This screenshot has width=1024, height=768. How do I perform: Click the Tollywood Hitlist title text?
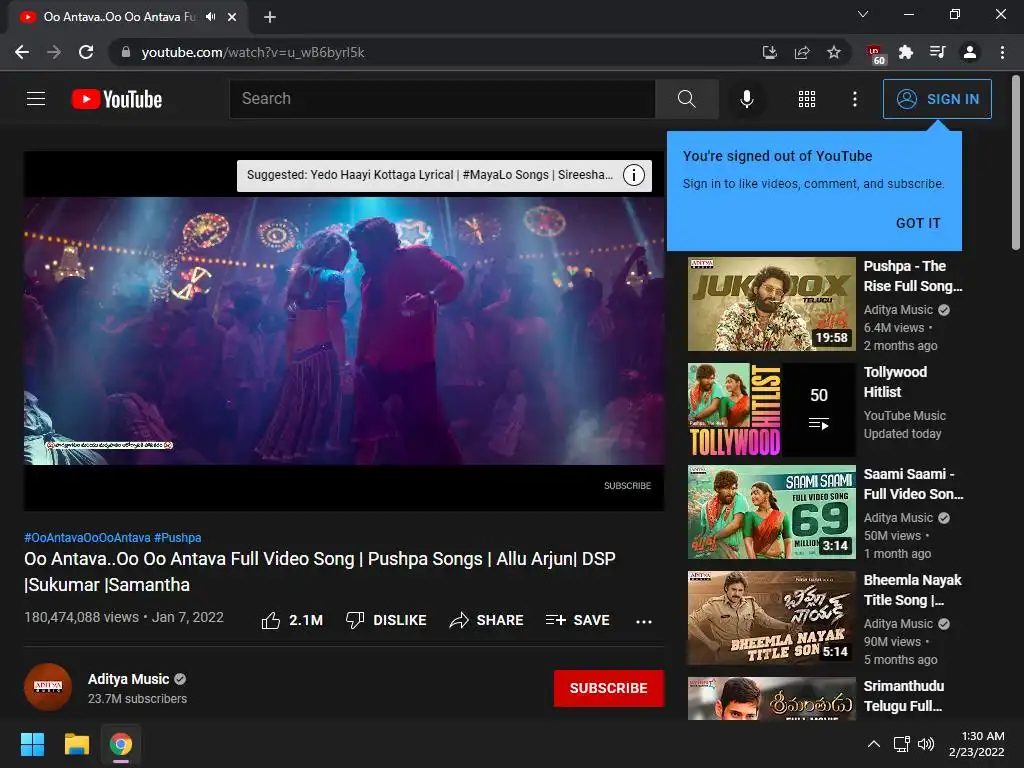pyautogui.click(x=895, y=382)
